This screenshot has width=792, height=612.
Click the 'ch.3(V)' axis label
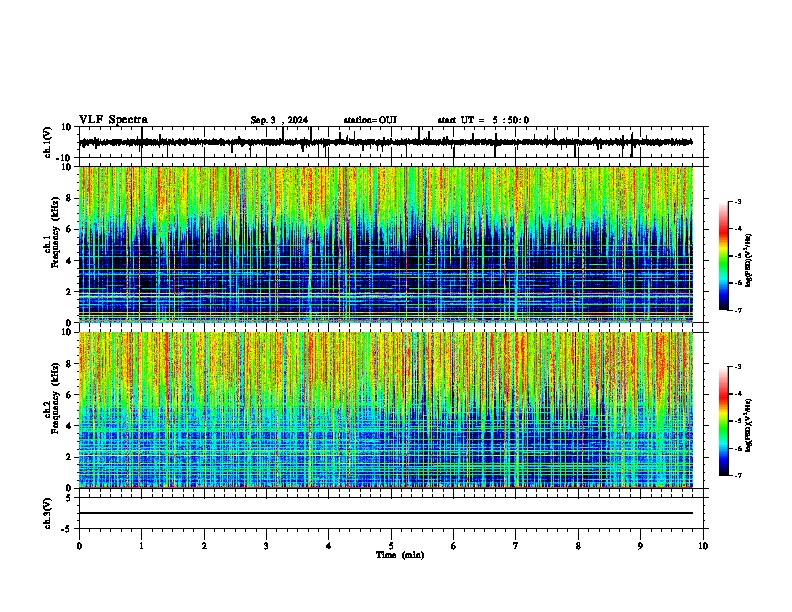pyautogui.click(x=48, y=514)
